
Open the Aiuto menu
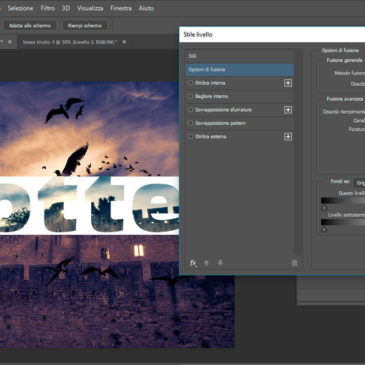tap(146, 8)
